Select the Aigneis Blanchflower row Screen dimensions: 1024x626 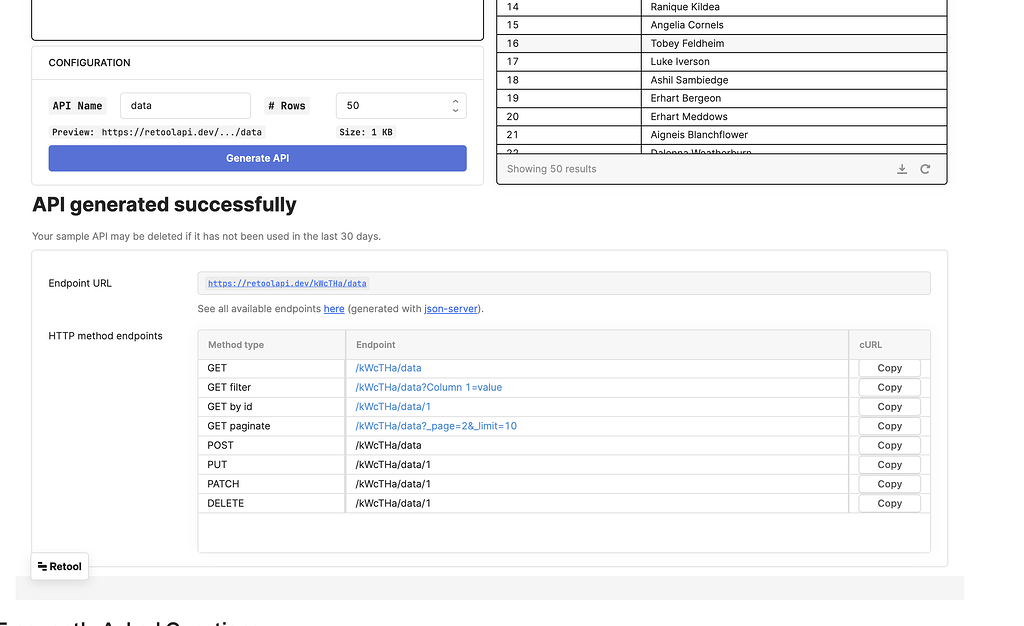[x=722, y=135]
